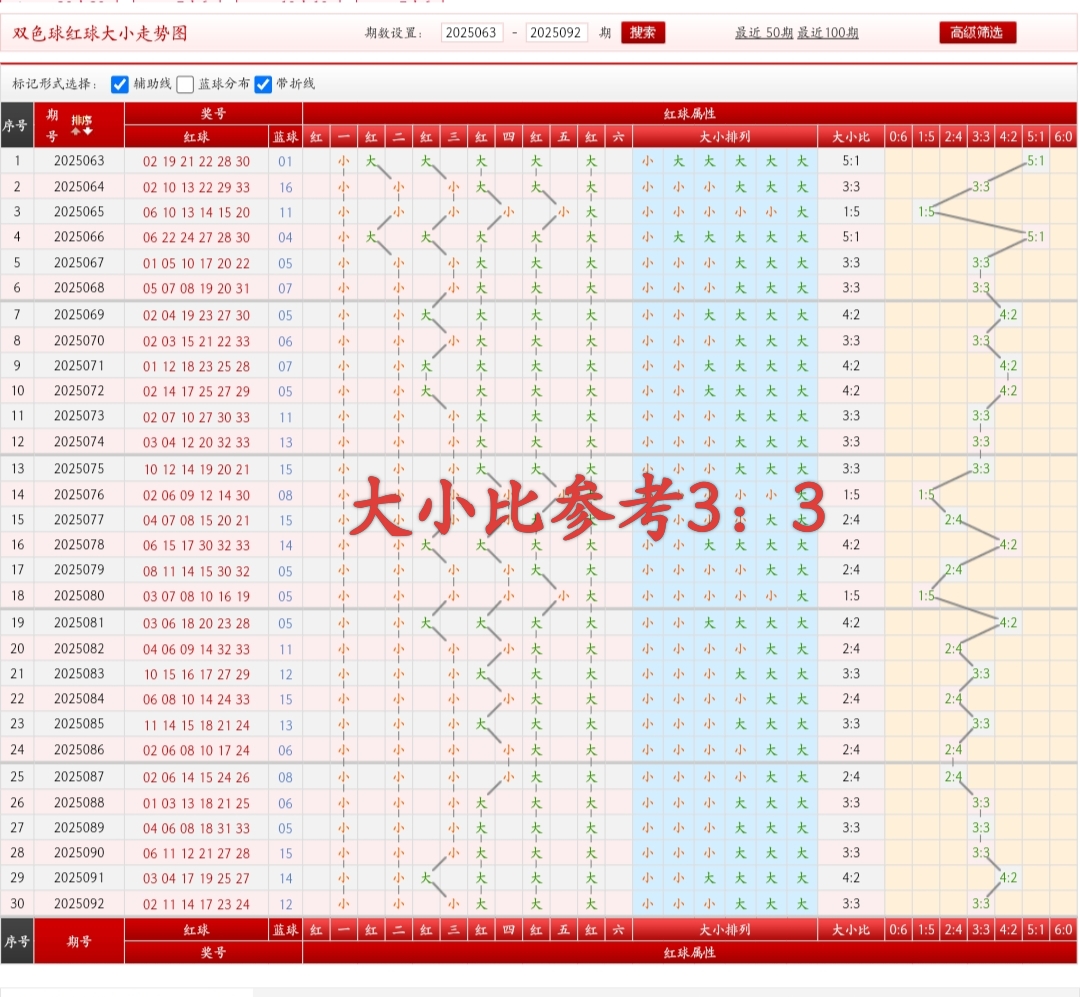Click the 最近100期 link
Image resolution: width=1080 pixels, height=997 pixels.
click(x=826, y=33)
